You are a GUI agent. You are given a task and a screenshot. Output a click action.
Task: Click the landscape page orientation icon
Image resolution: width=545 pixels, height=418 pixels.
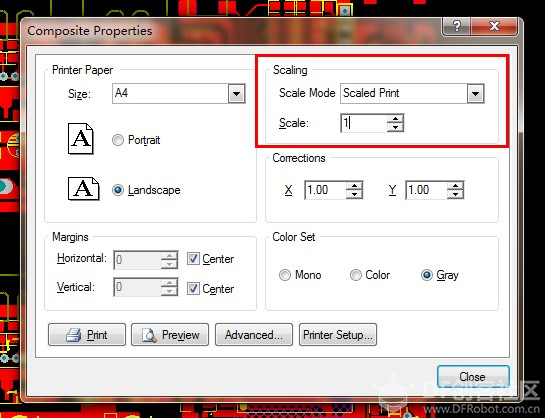83,188
